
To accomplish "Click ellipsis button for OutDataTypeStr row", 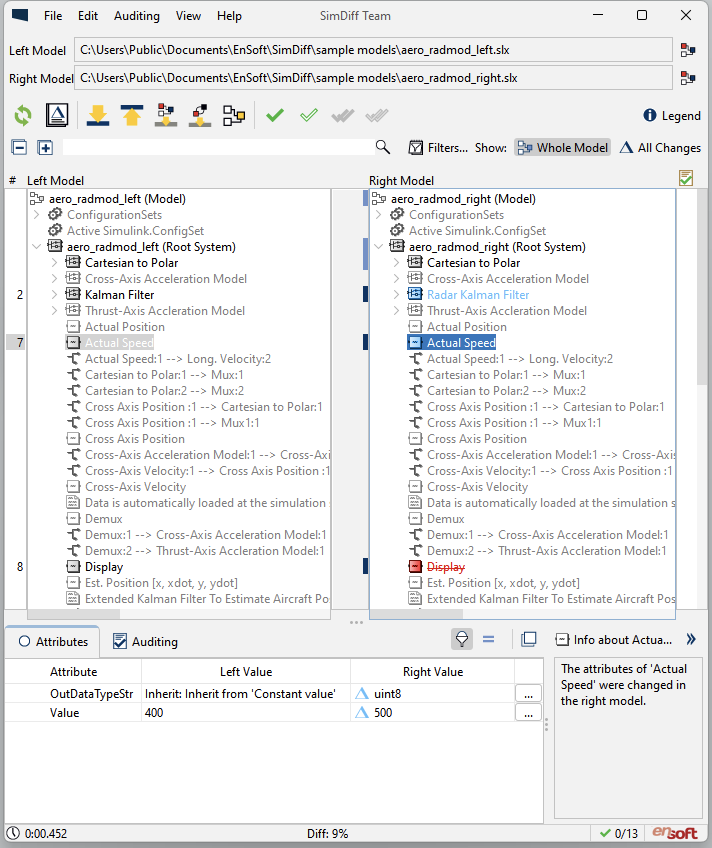I will tap(528, 694).
